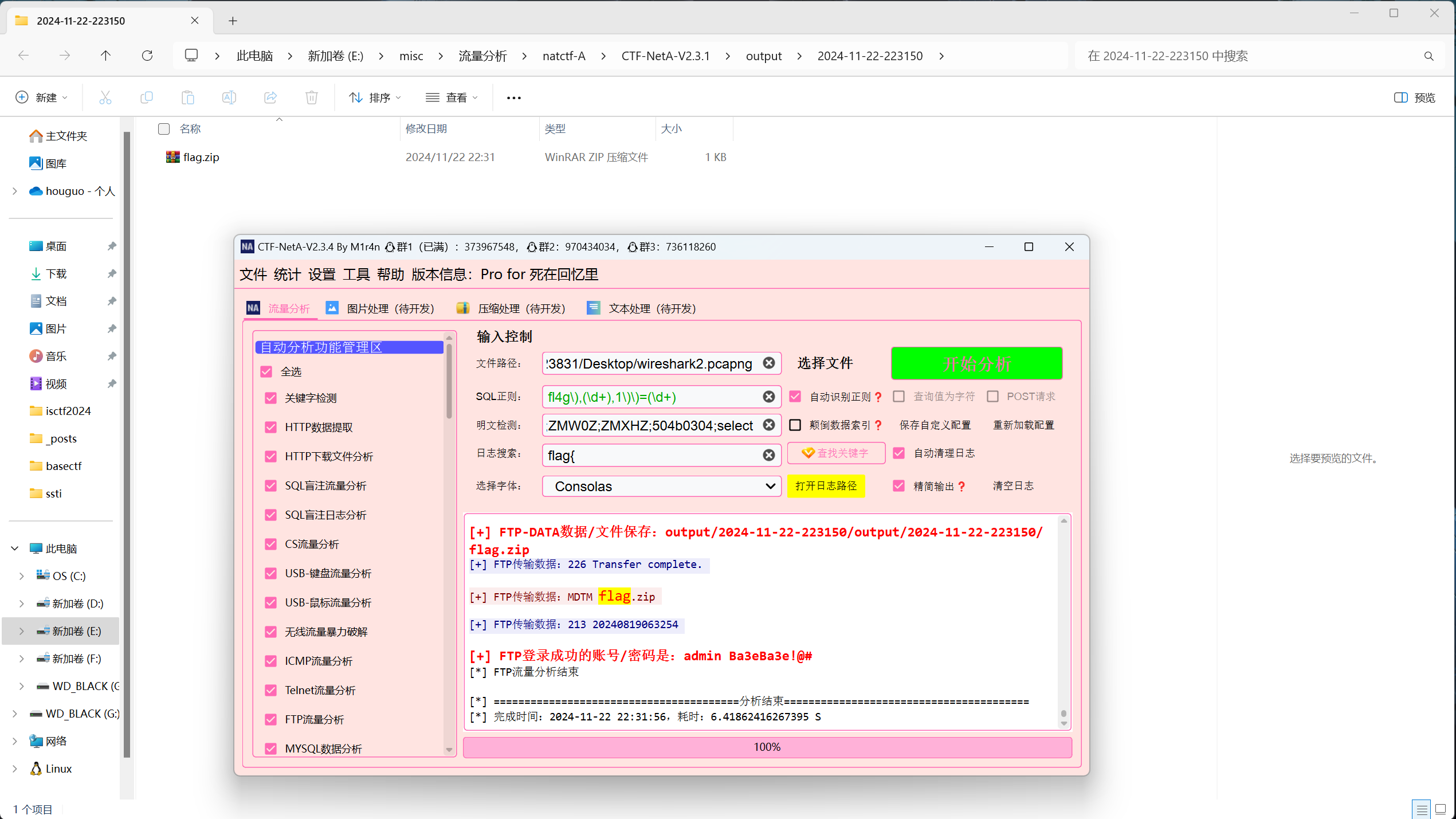Toggle the 全选 checkbox
The image size is (1456, 819).
coord(266,372)
